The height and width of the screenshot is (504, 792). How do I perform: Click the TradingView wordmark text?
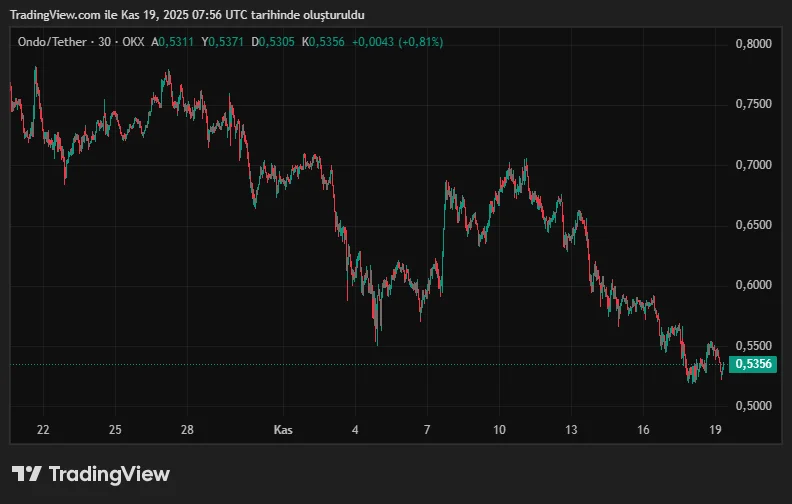[109, 474]
